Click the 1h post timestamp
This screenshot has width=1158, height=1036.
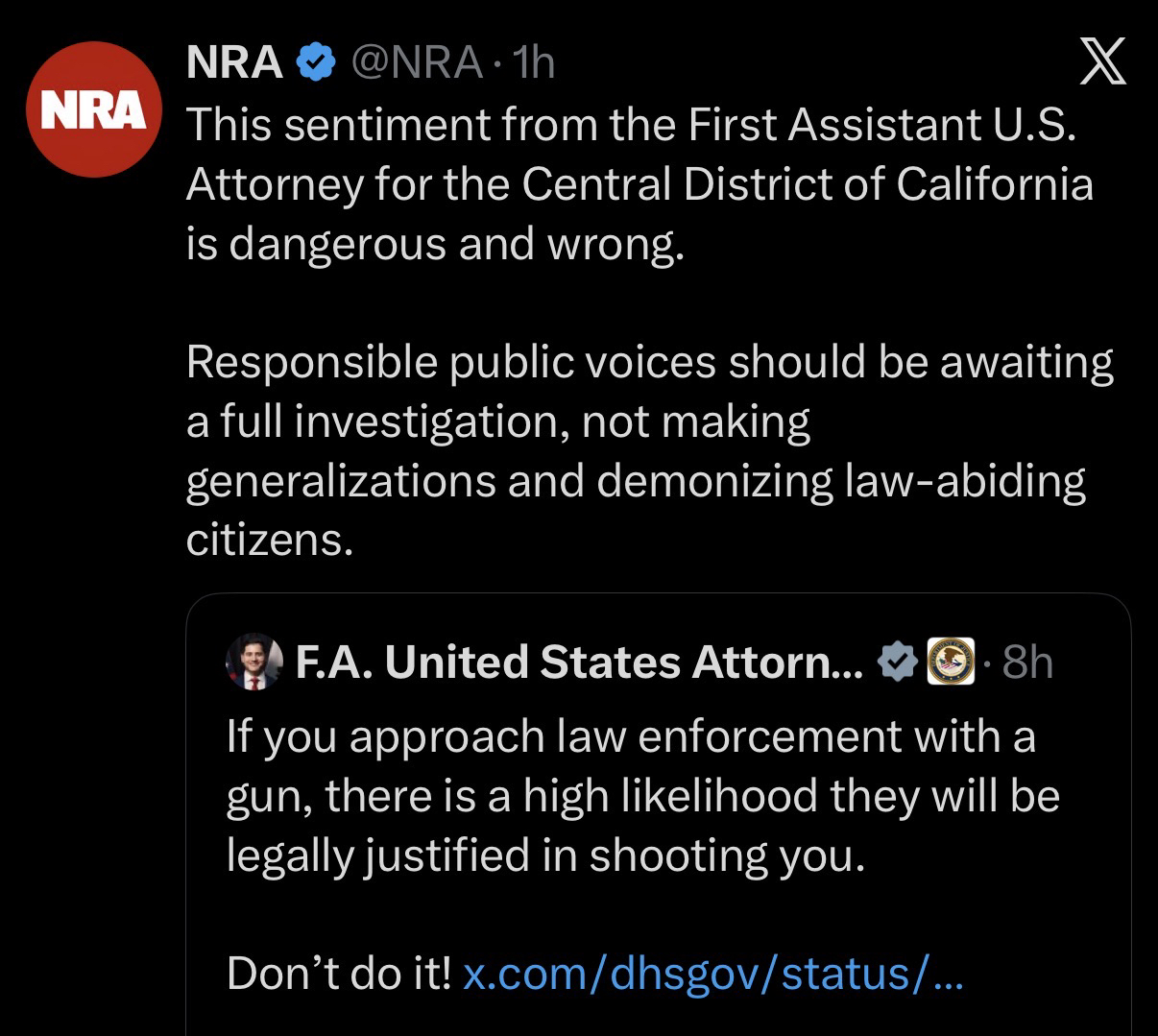click(x=534, y=63)
